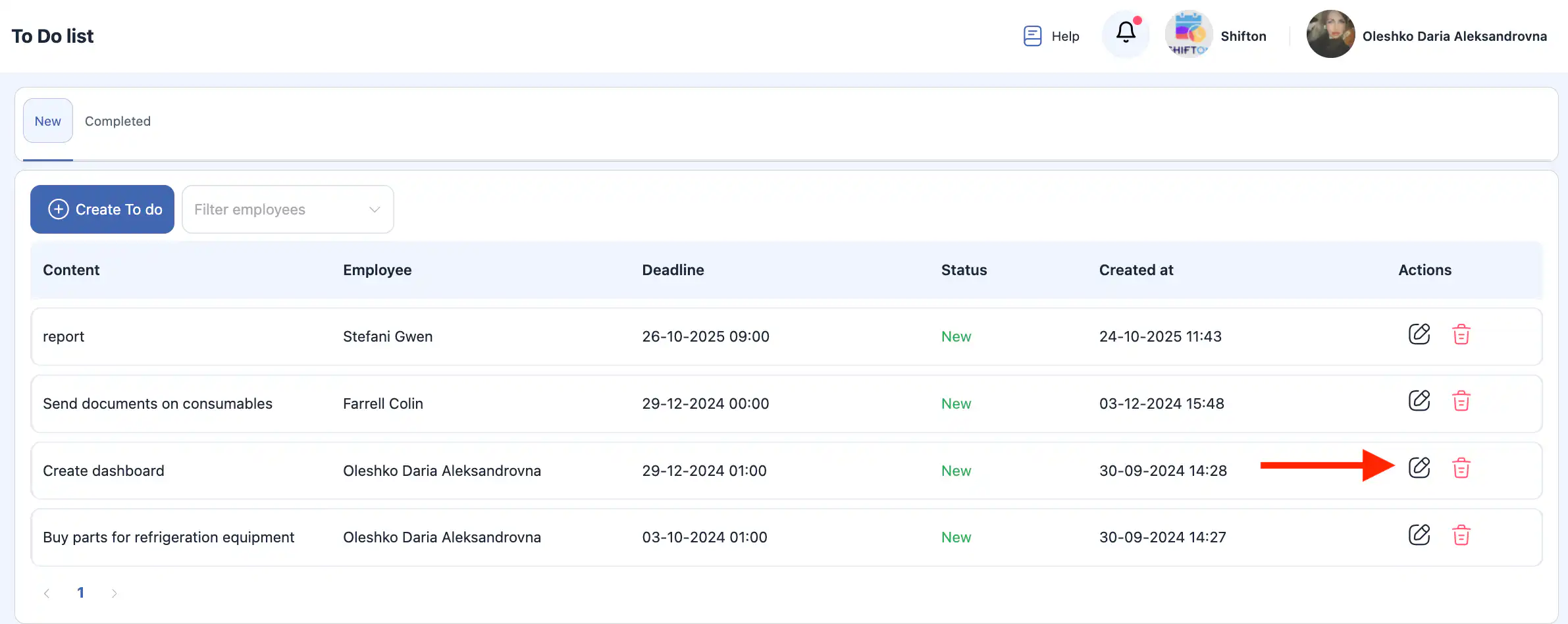This screenshot has height=624, width=1568.
Task: Go to the next page arrow
Action: click(x=114, y=593)
